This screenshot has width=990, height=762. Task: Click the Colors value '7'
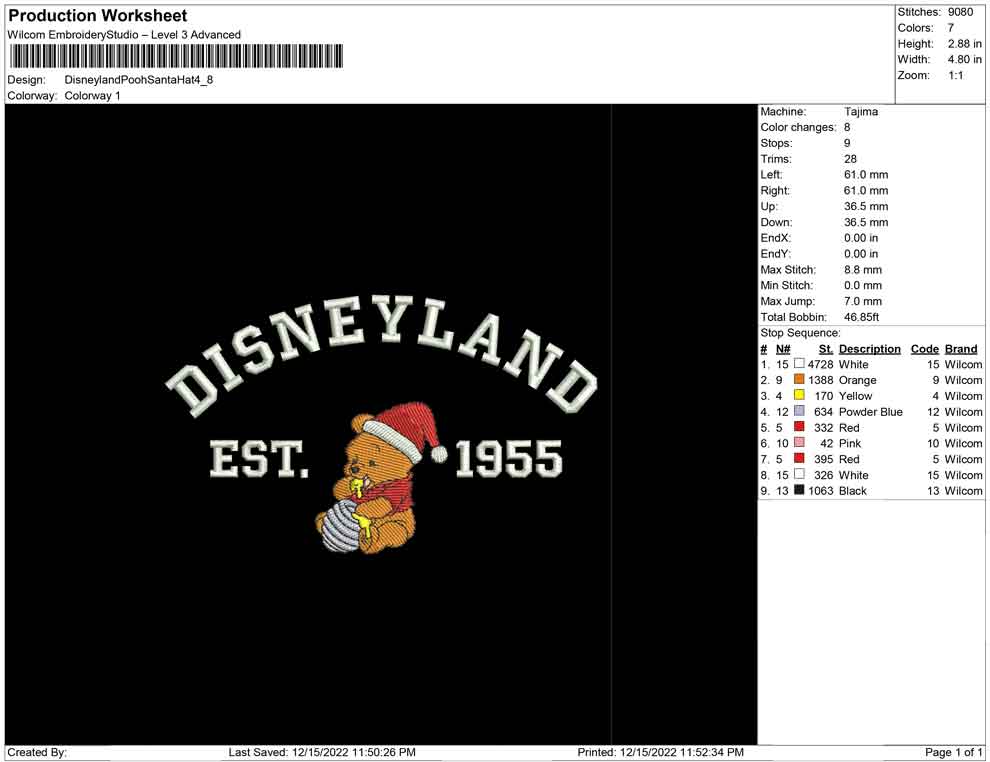(951, 28)
